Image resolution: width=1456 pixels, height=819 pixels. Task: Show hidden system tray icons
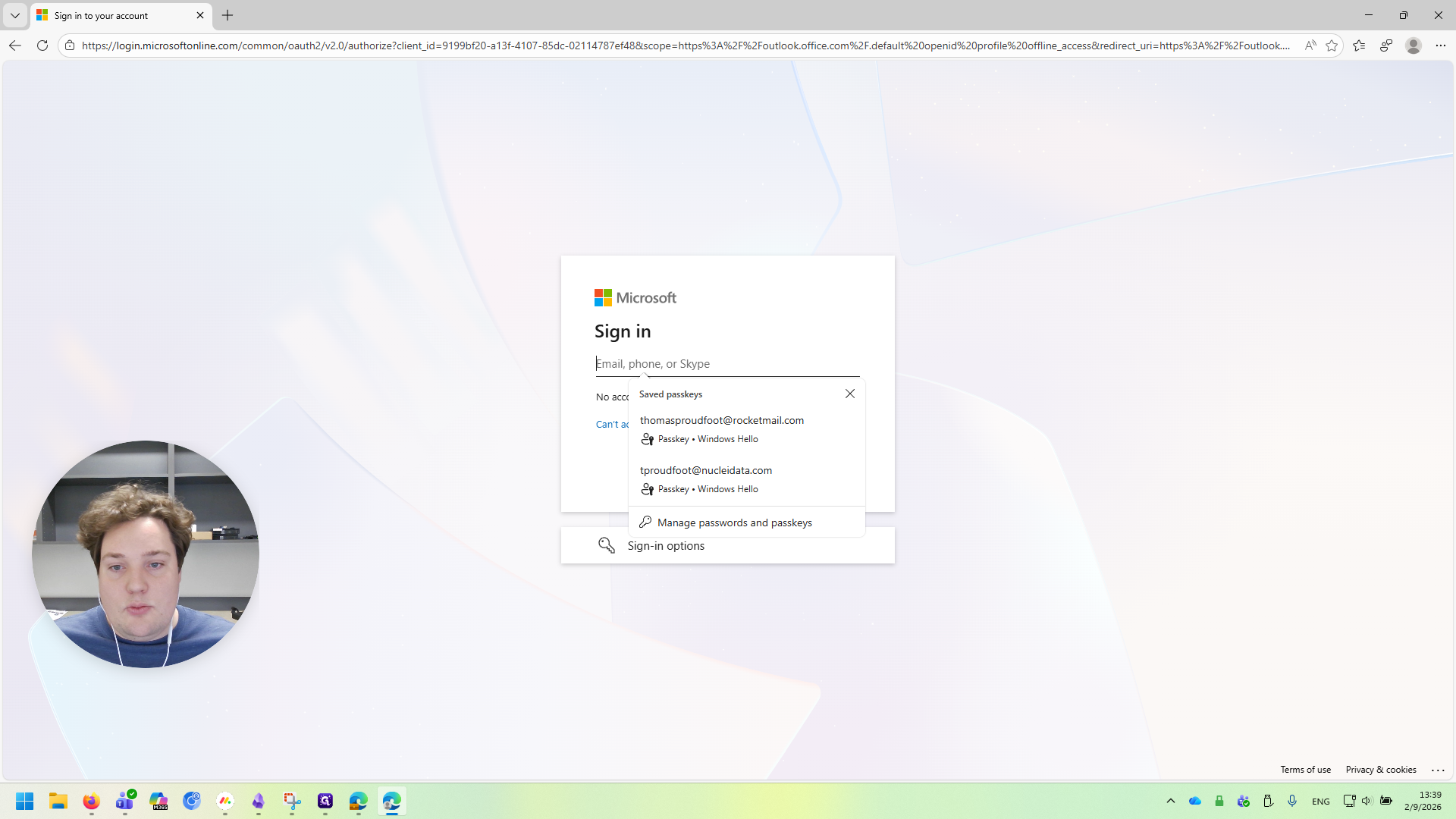click(x=1171, y=801)
